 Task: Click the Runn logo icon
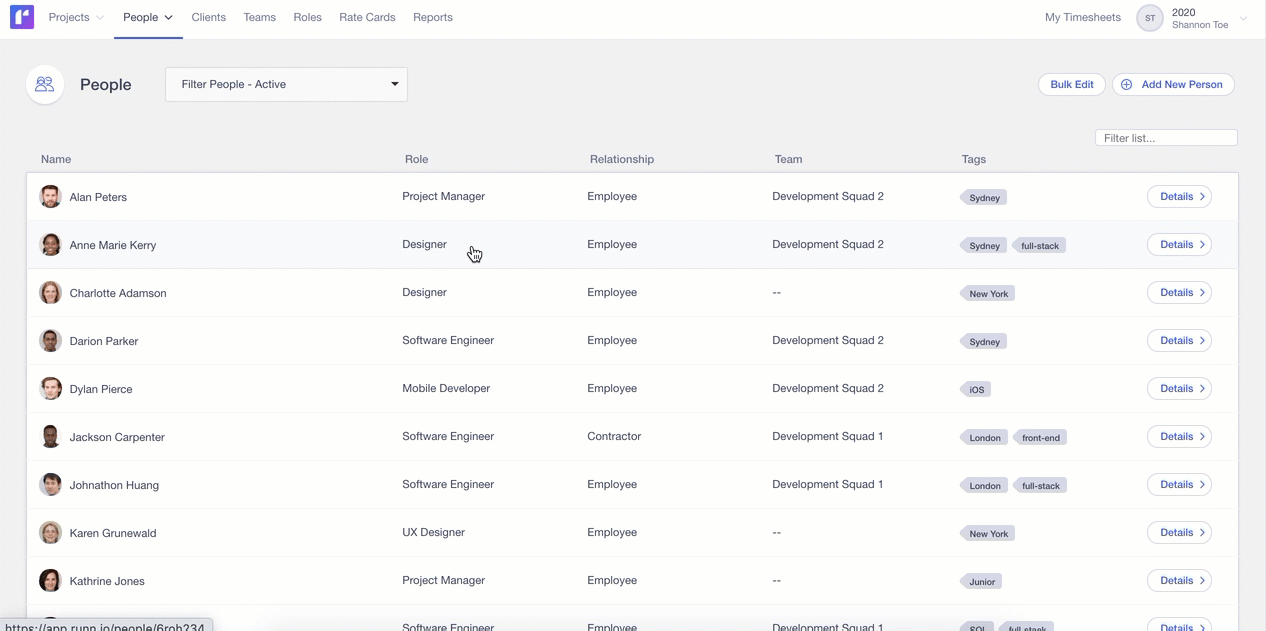(x=22, y=17)
